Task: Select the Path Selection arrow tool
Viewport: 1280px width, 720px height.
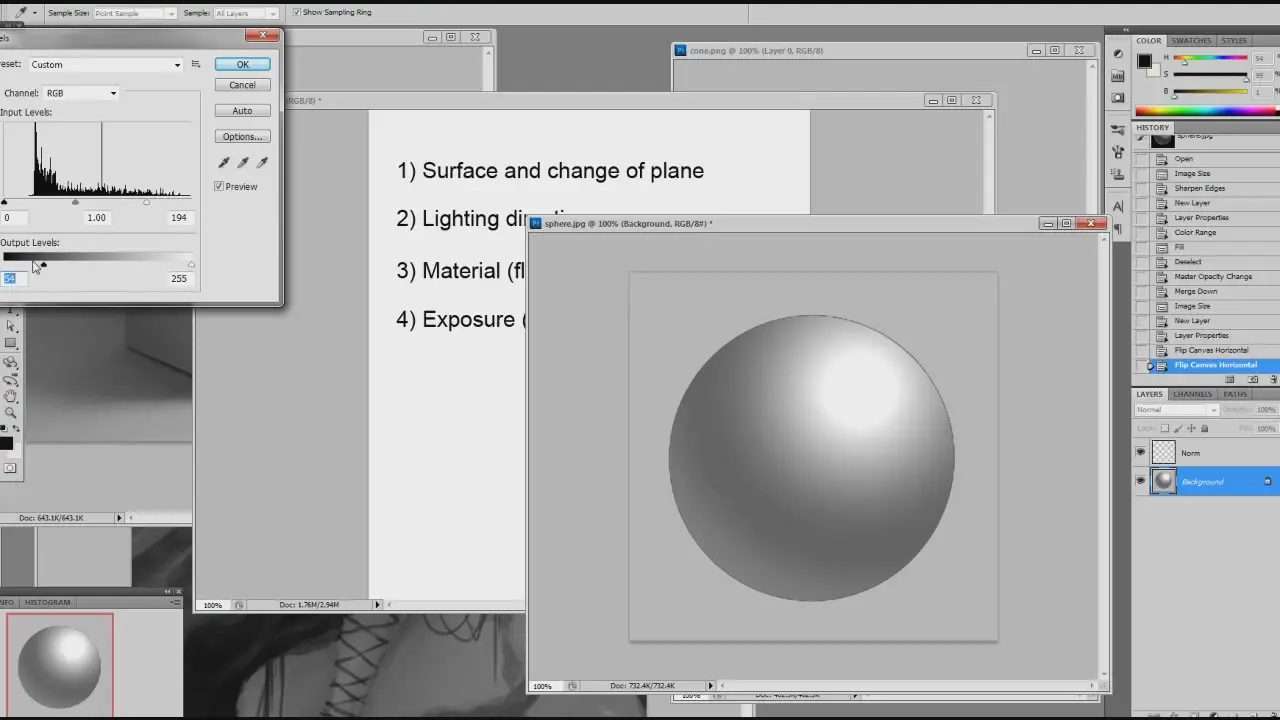Action: pos(11,326)
